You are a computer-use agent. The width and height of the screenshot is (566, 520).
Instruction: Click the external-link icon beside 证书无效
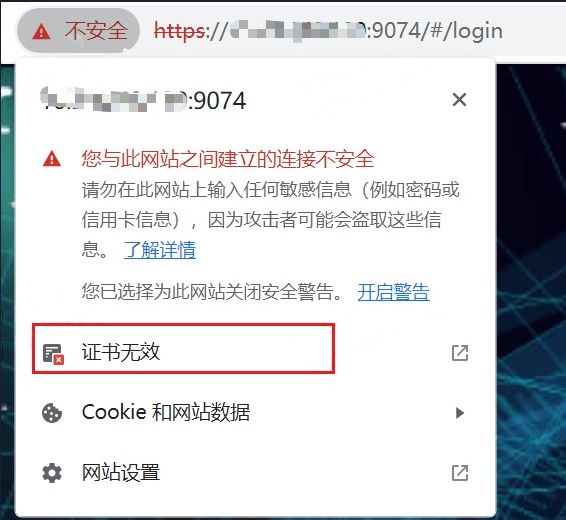[x=460, y=353]
